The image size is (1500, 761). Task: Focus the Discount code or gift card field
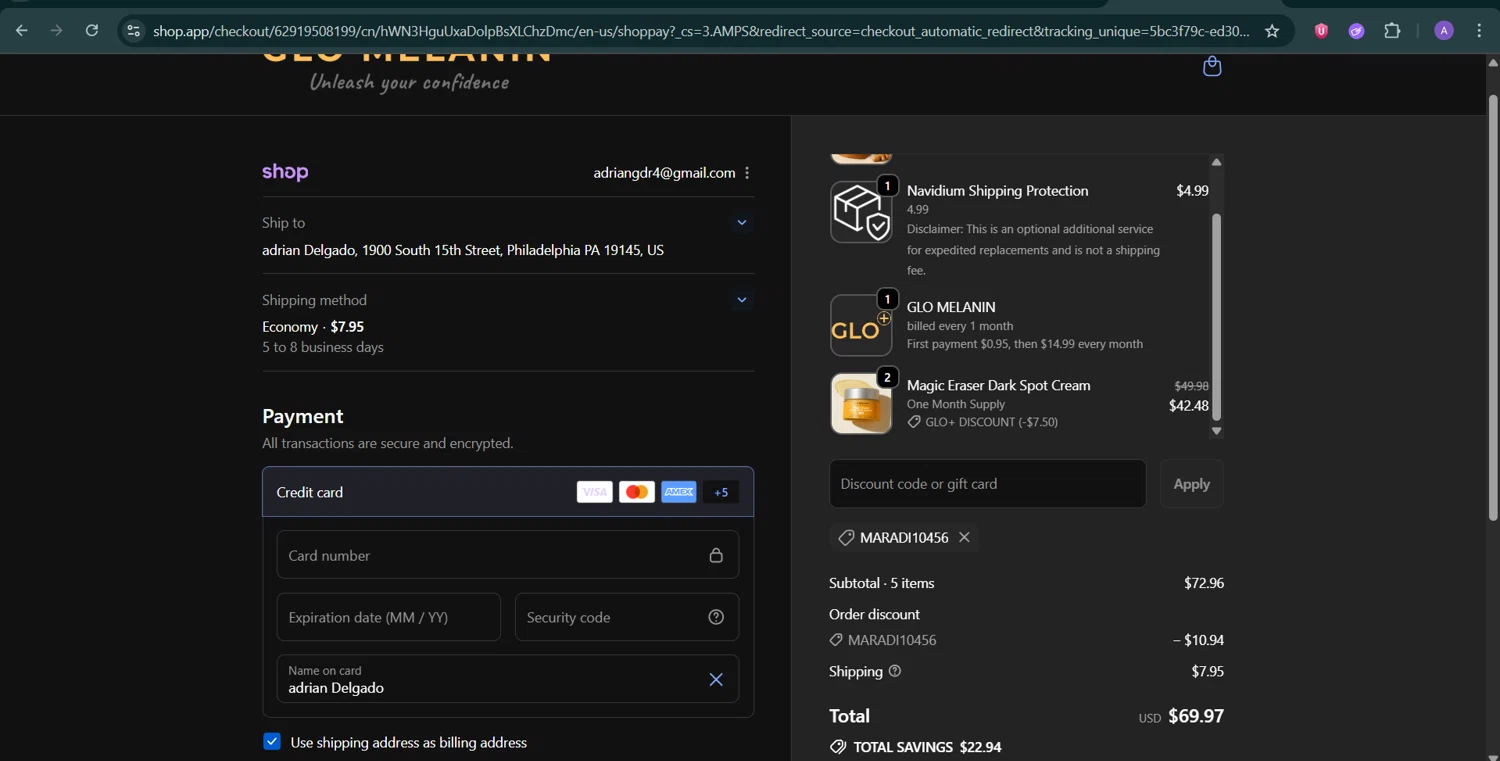click(988, 484)
